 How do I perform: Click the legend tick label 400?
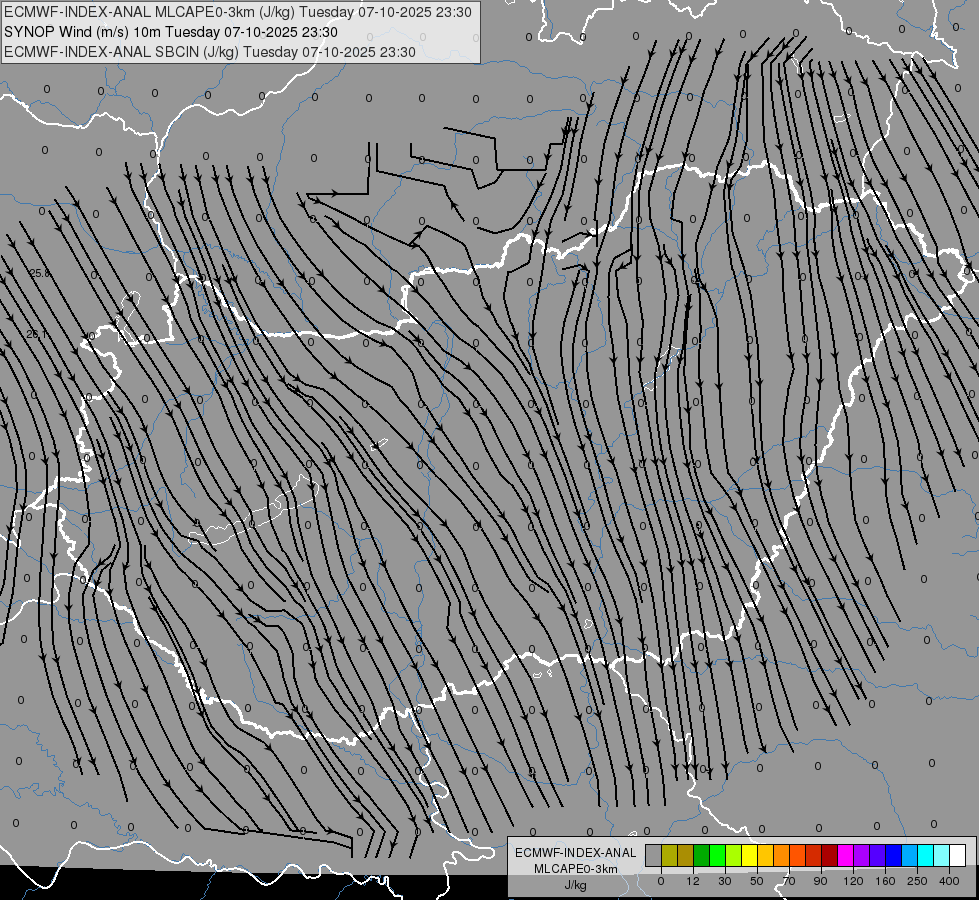tap(949, 881)
